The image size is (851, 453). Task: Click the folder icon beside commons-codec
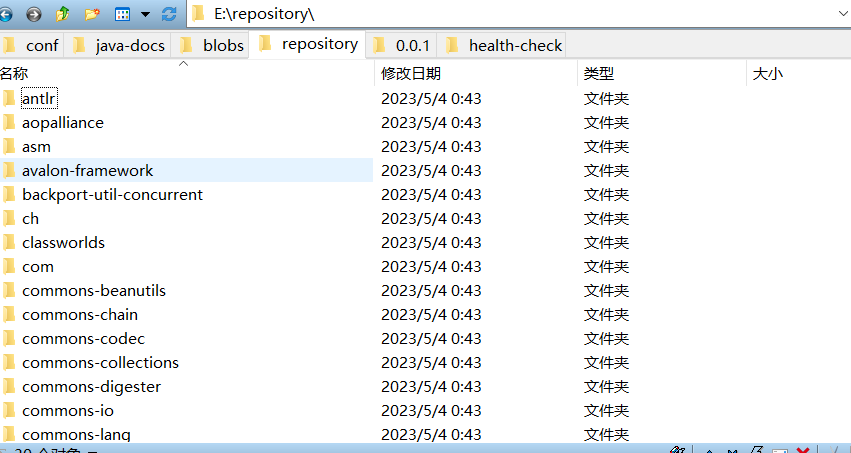pos(9,338)
